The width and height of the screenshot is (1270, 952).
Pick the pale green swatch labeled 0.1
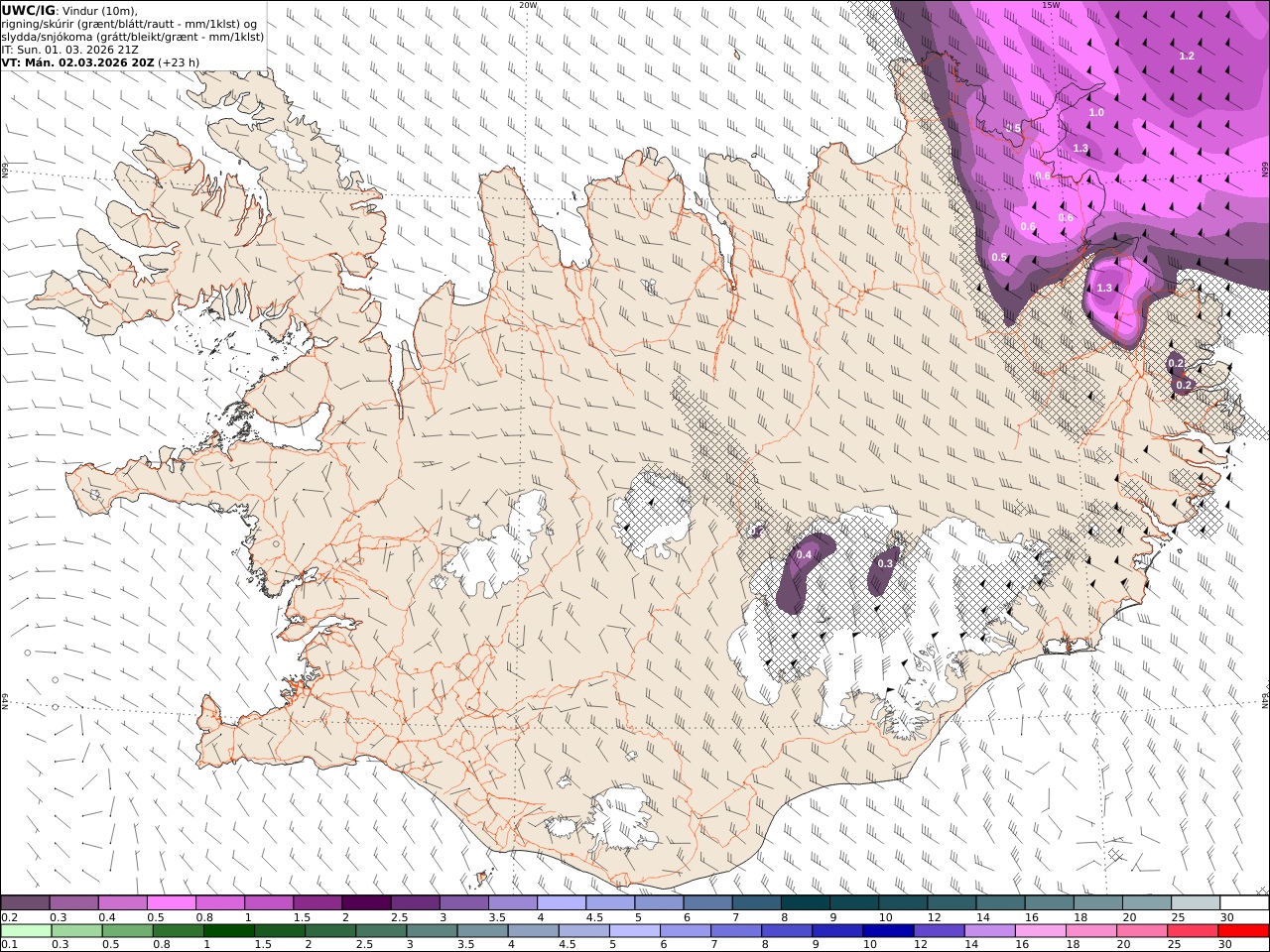pyautogui.click(x=26, y=931)
